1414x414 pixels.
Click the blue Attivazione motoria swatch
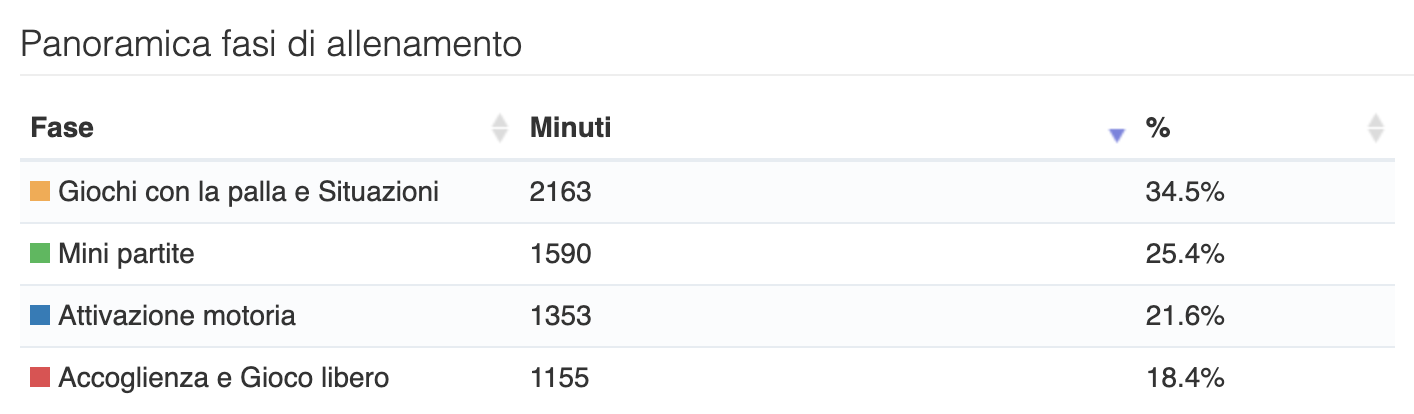(x=40, y=316)
